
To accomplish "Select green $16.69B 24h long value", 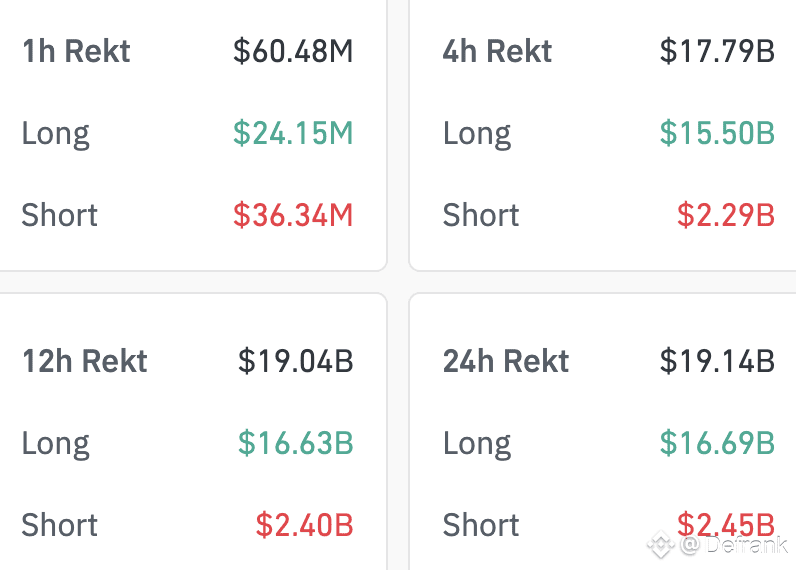I will point(717,443).
